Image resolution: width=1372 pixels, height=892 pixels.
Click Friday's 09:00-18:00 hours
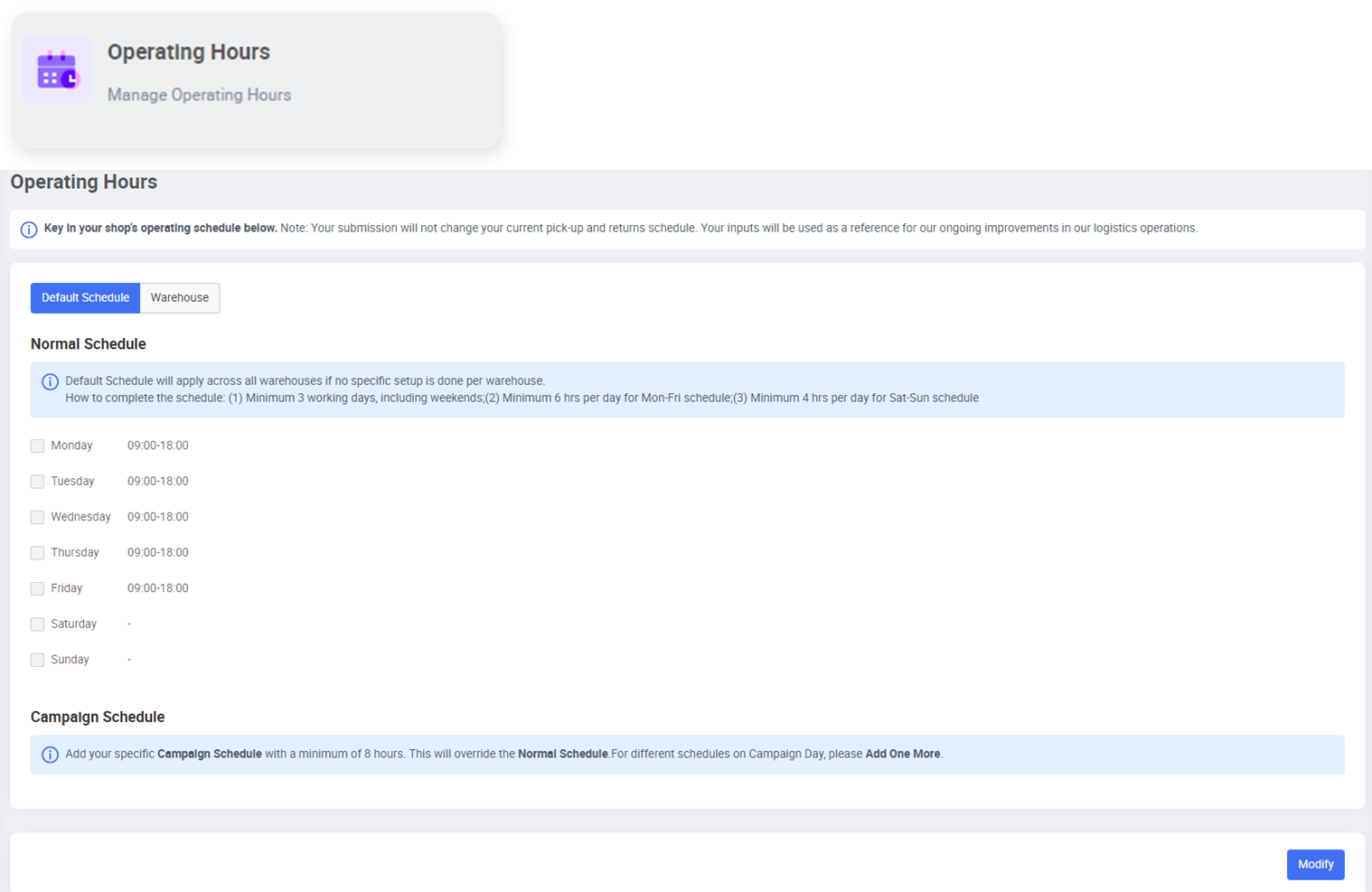(x=158, y=588)
